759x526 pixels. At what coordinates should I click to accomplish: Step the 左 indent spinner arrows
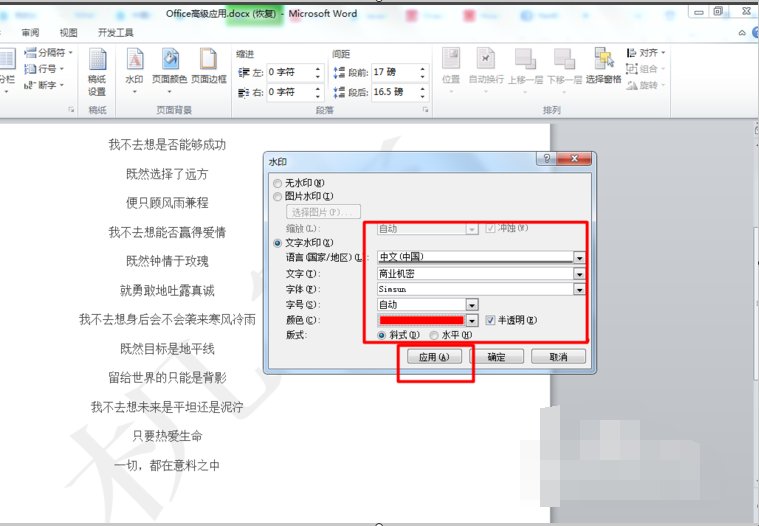pos(318,73)
